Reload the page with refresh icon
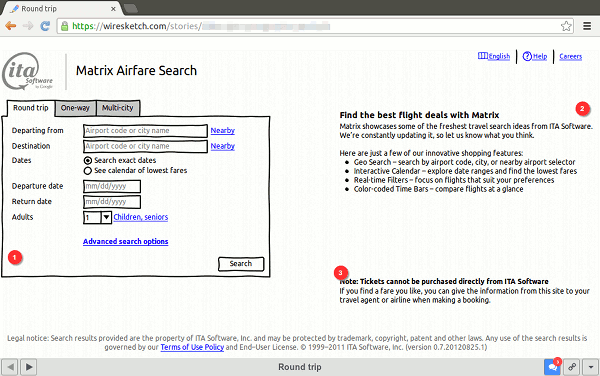Screen dimensions: 600x376 [x=45, y=26]
